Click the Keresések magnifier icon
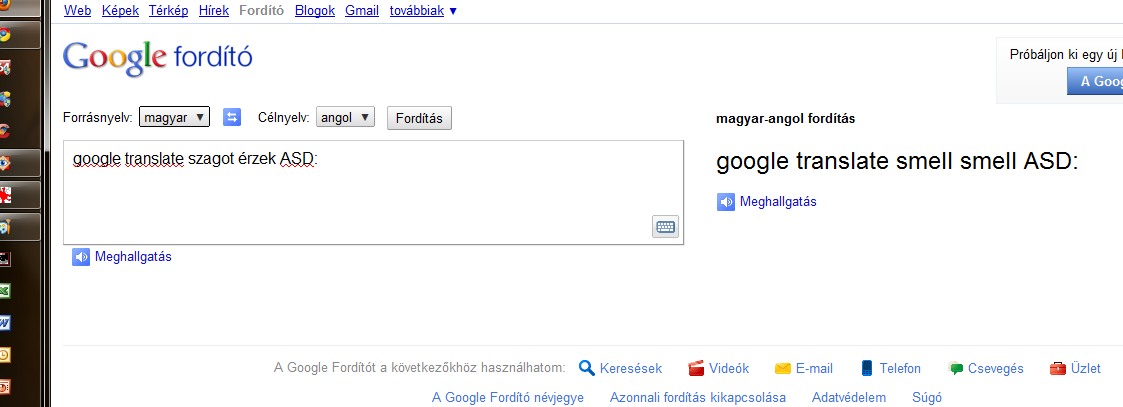 coord(587,368)
